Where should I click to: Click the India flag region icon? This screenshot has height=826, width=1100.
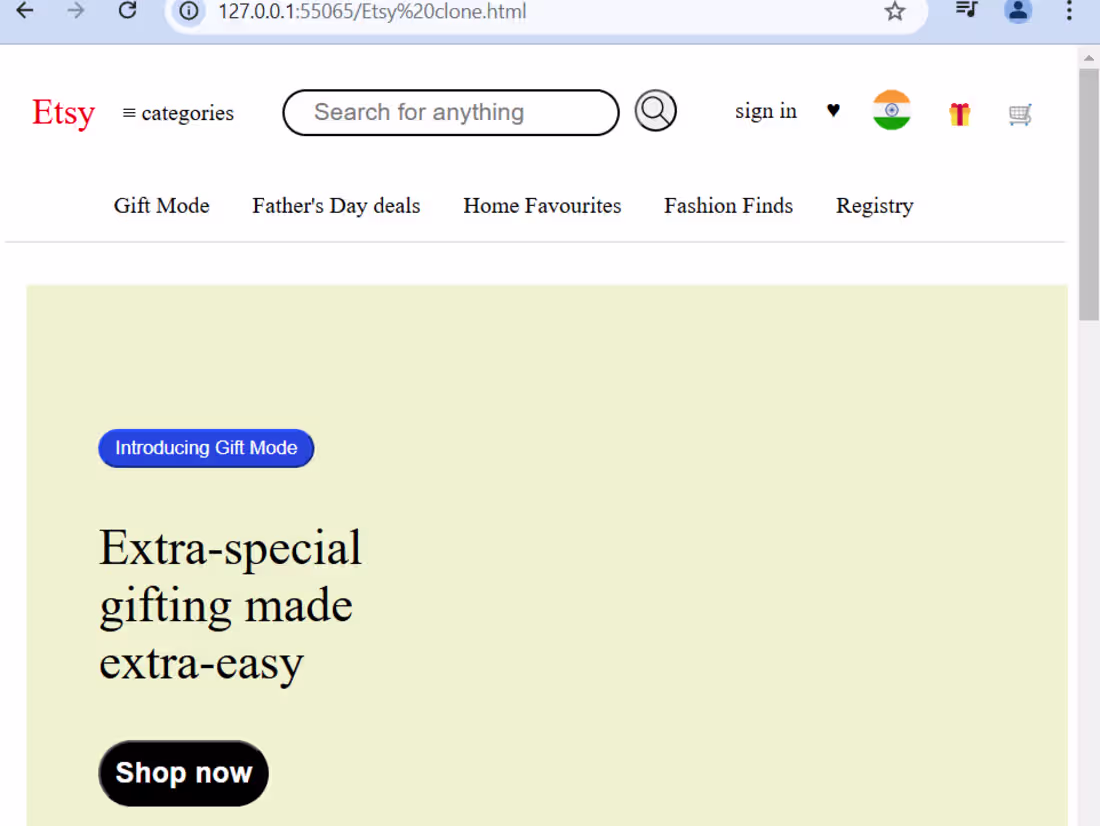pos(890,110)
